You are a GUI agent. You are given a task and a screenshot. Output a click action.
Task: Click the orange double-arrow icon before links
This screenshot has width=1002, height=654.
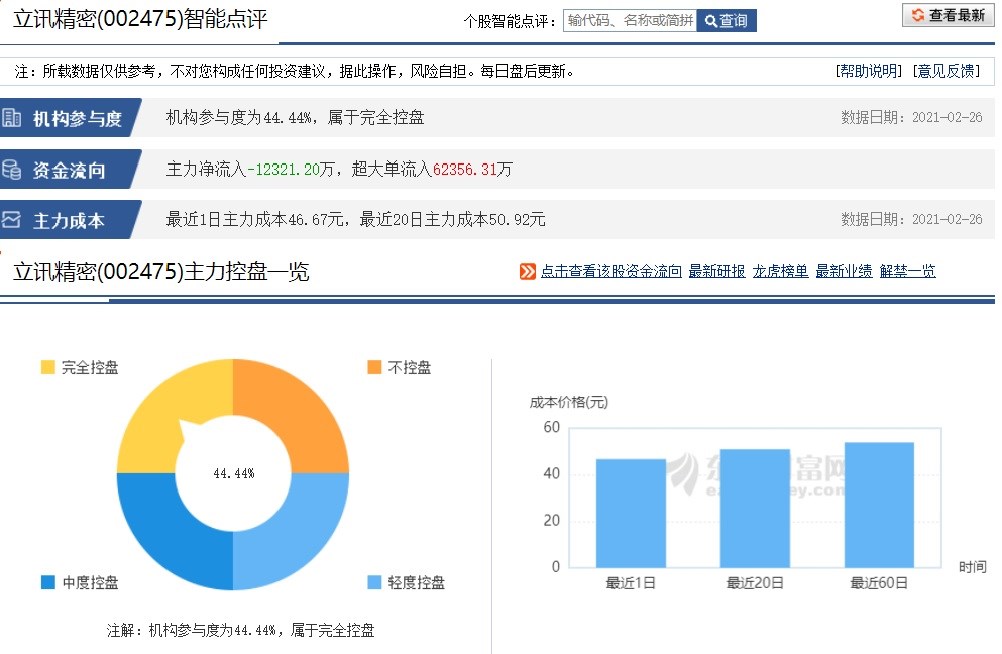tap(528, 272)
